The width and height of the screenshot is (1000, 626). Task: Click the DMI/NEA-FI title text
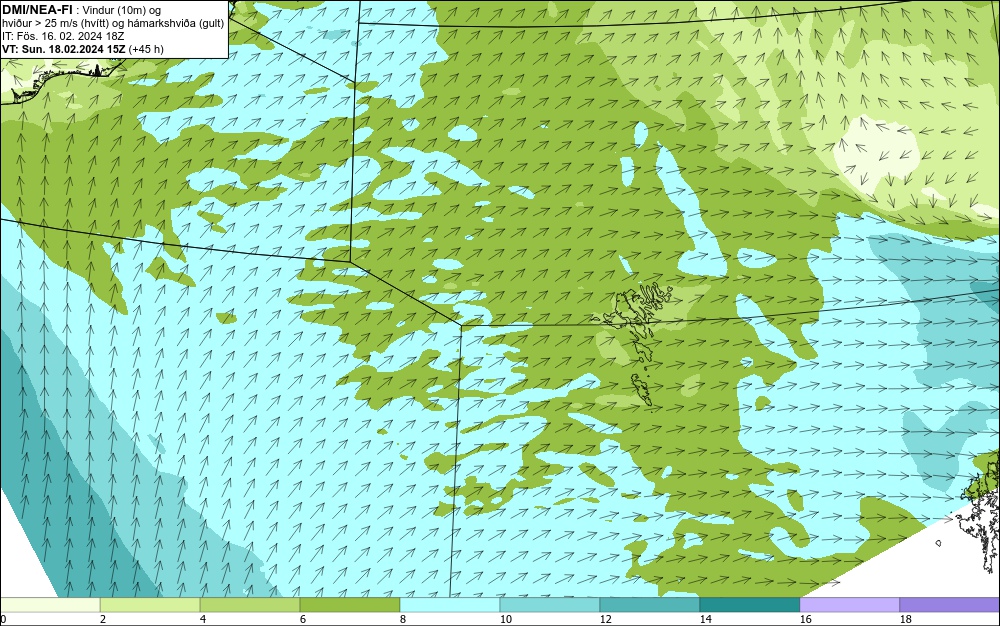point(37,10)
